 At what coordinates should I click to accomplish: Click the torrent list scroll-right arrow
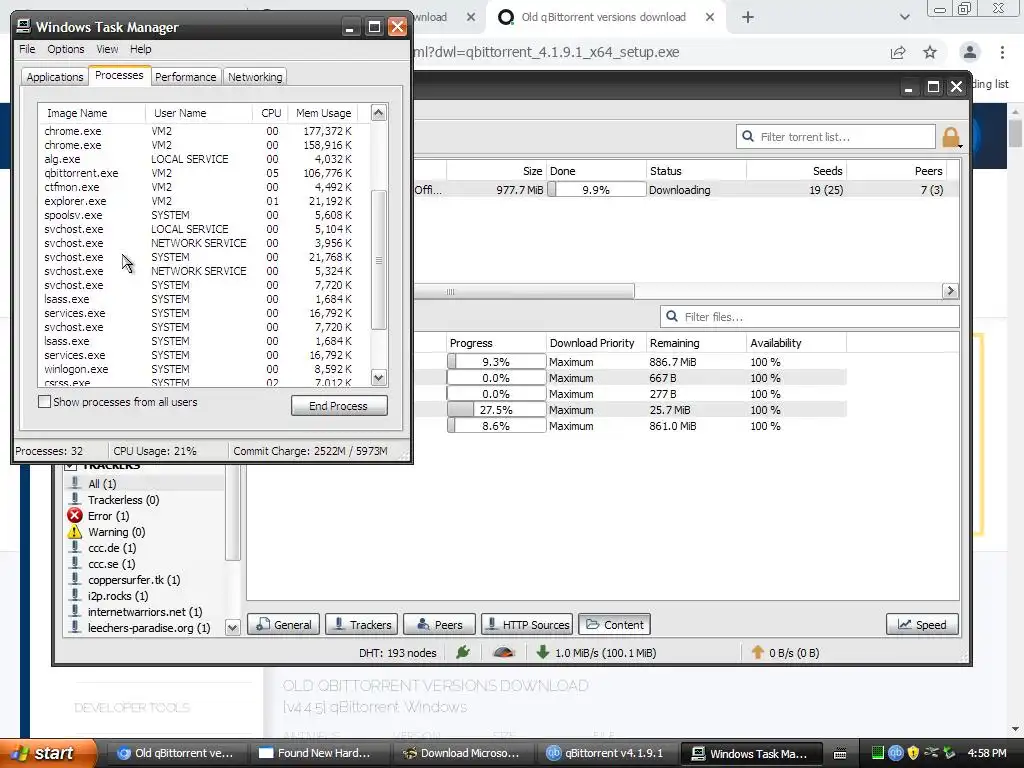(x=950, y=291)
